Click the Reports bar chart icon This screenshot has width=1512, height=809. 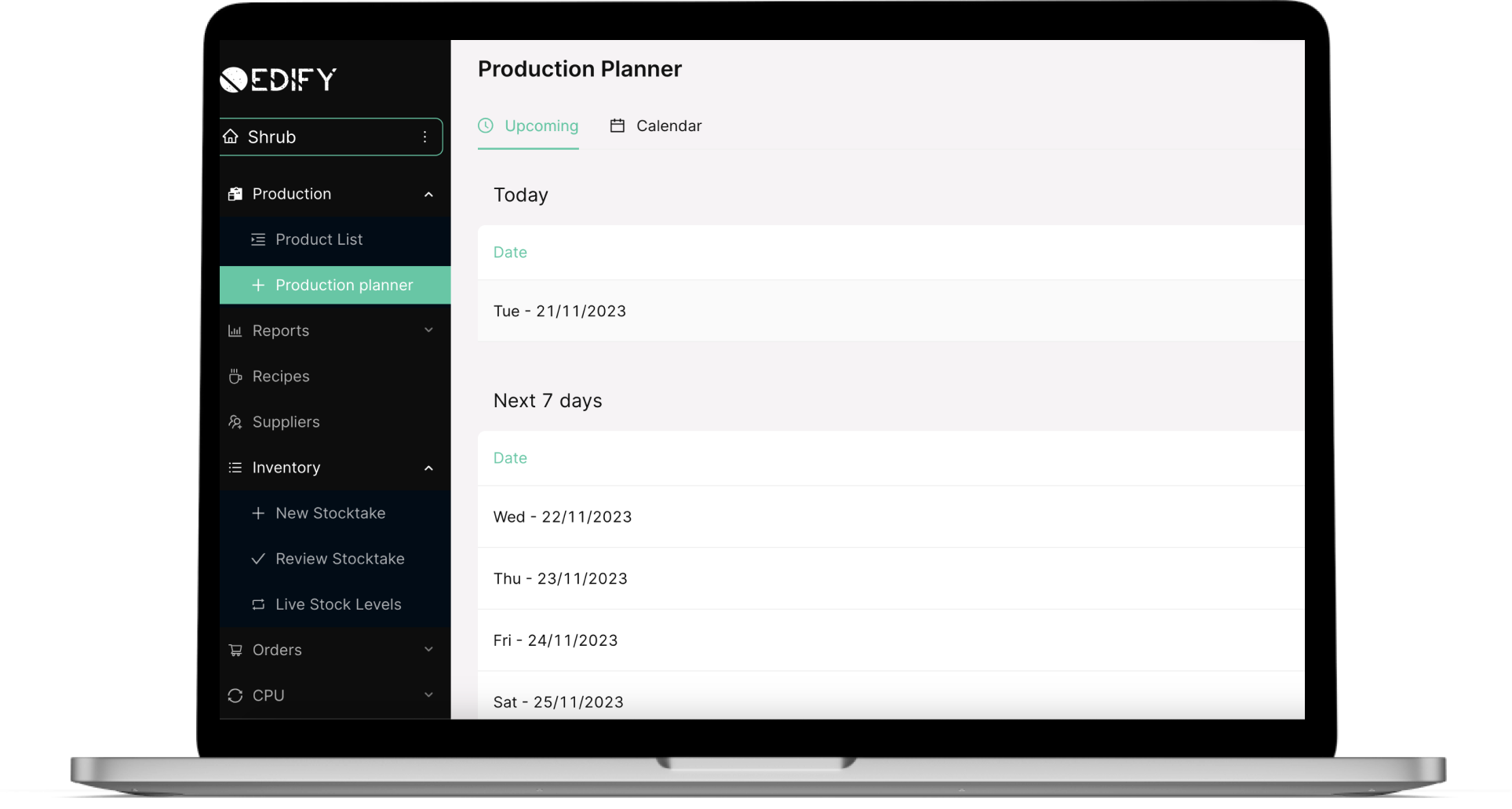235,331
